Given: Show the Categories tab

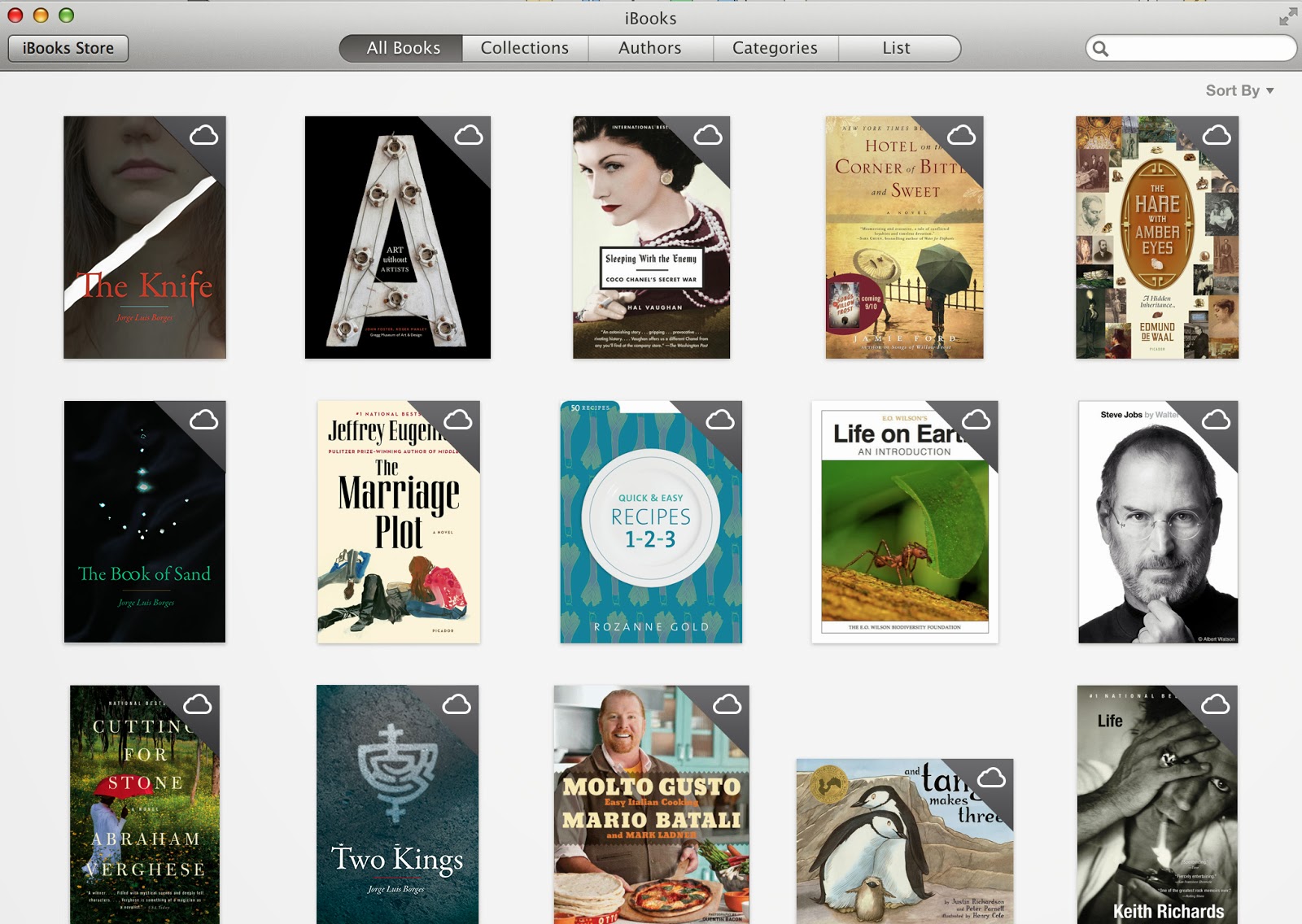Looking at the screenshot, I should 776,48.
